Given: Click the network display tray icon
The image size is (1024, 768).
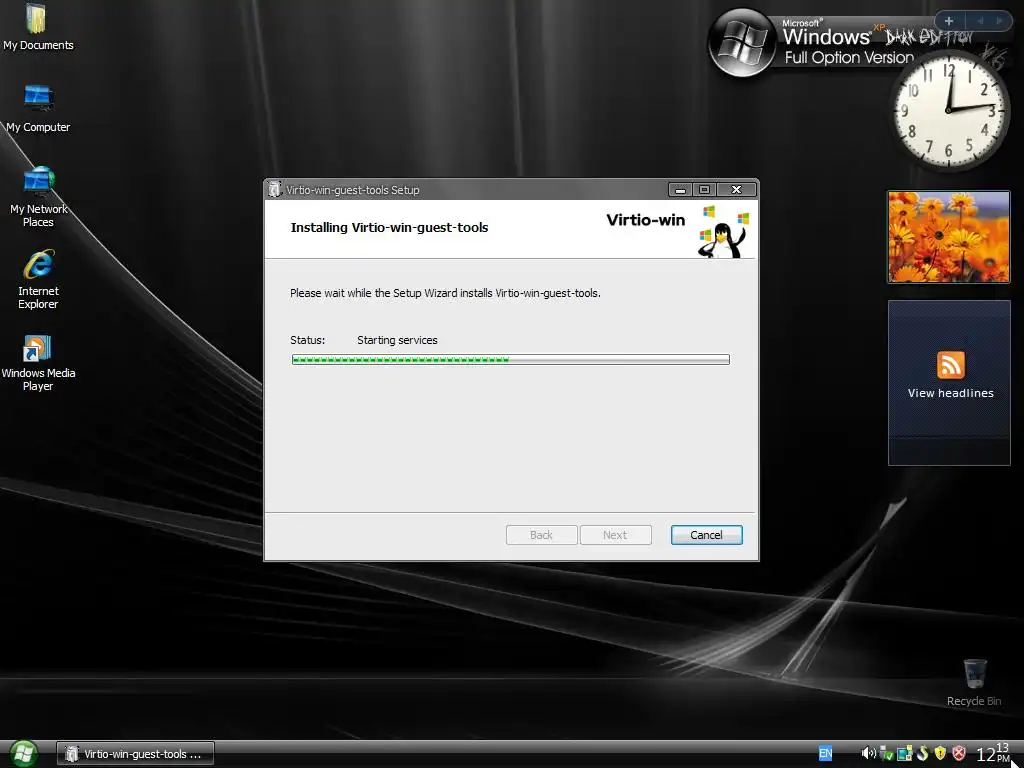Looking at the screenshot, I should point(904,754).
